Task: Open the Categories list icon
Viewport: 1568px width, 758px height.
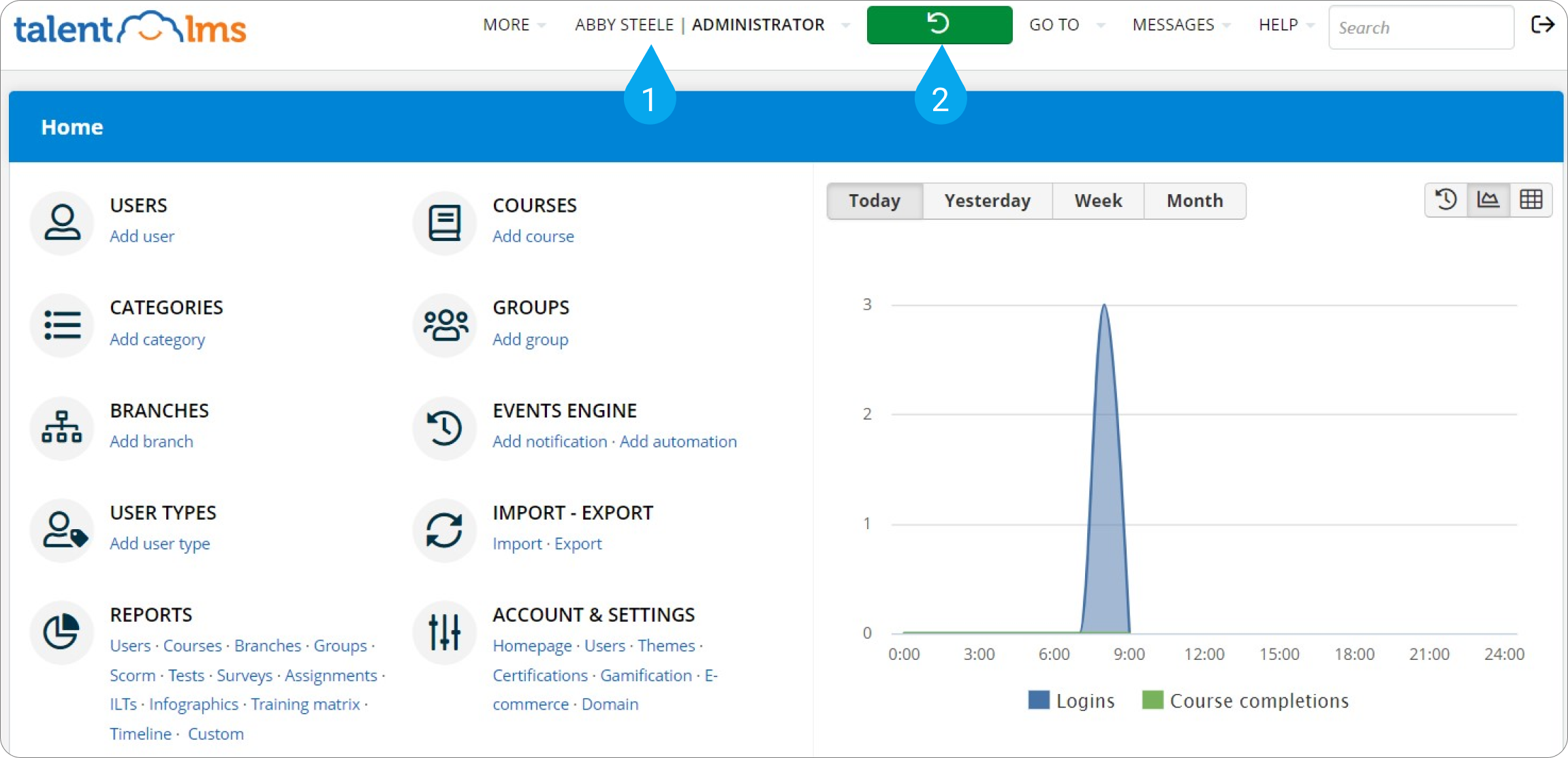Action: pos(62,325)
